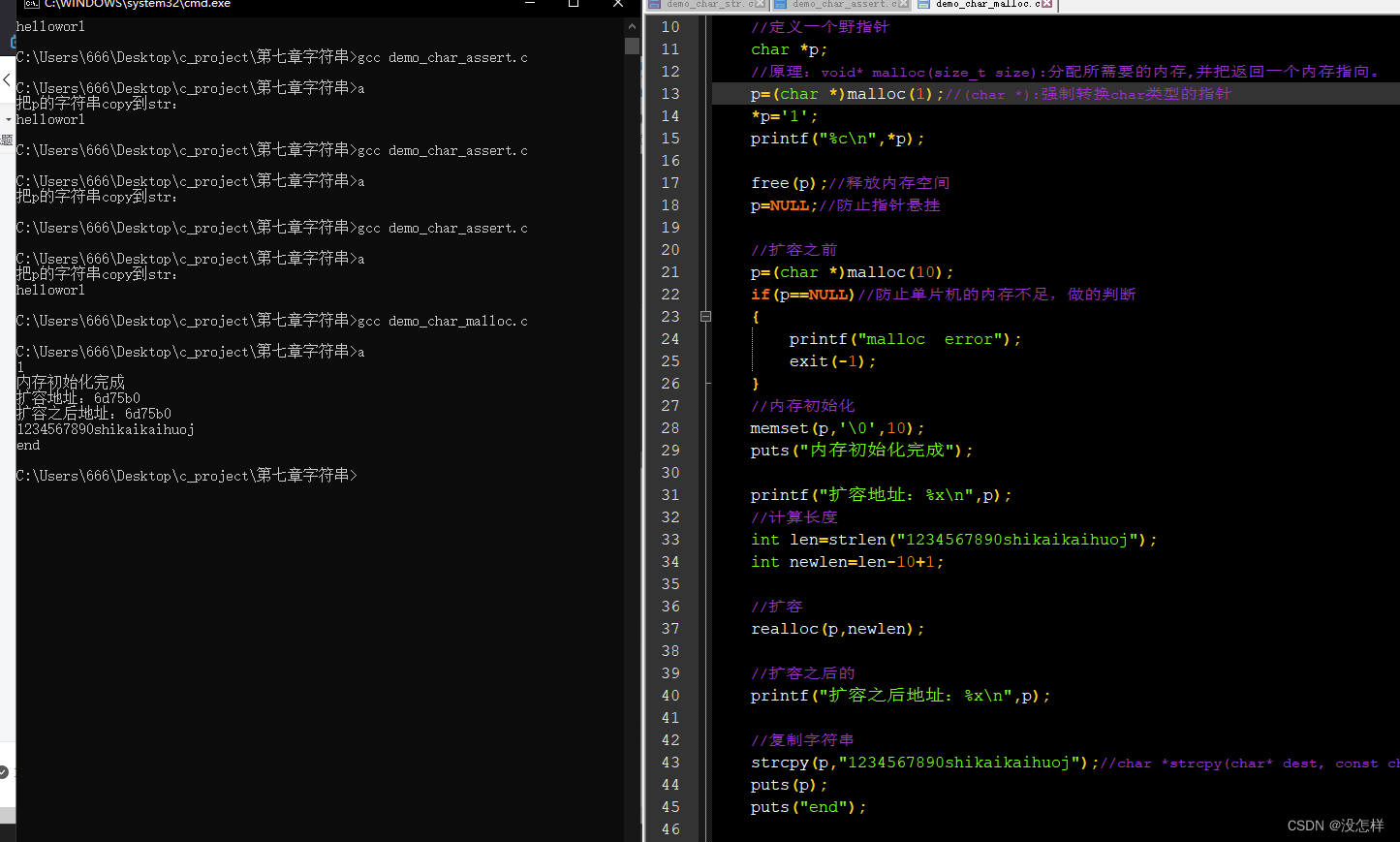This screenshot has width=1400, height=842.
Task: Click the 题 item in the left sidebar
Action: (6, 139)
